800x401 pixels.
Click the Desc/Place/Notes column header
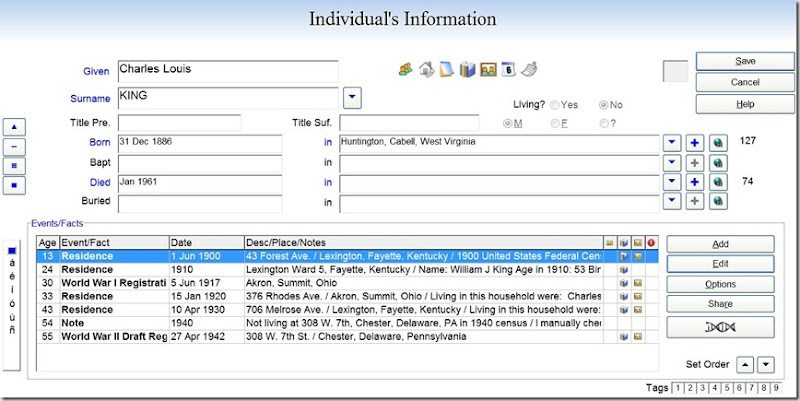pyautogui.click(x=423, y=243)
